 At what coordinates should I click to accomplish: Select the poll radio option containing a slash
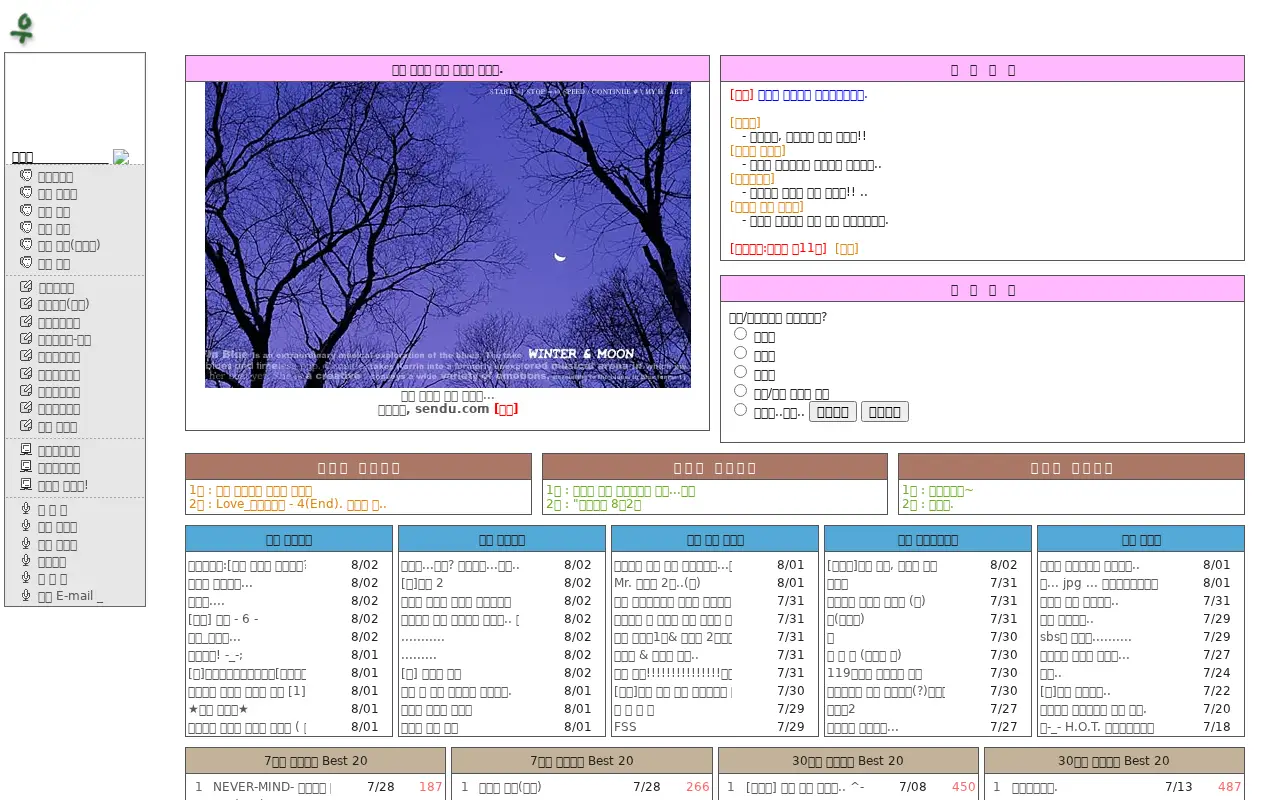[x=740, y=390]
